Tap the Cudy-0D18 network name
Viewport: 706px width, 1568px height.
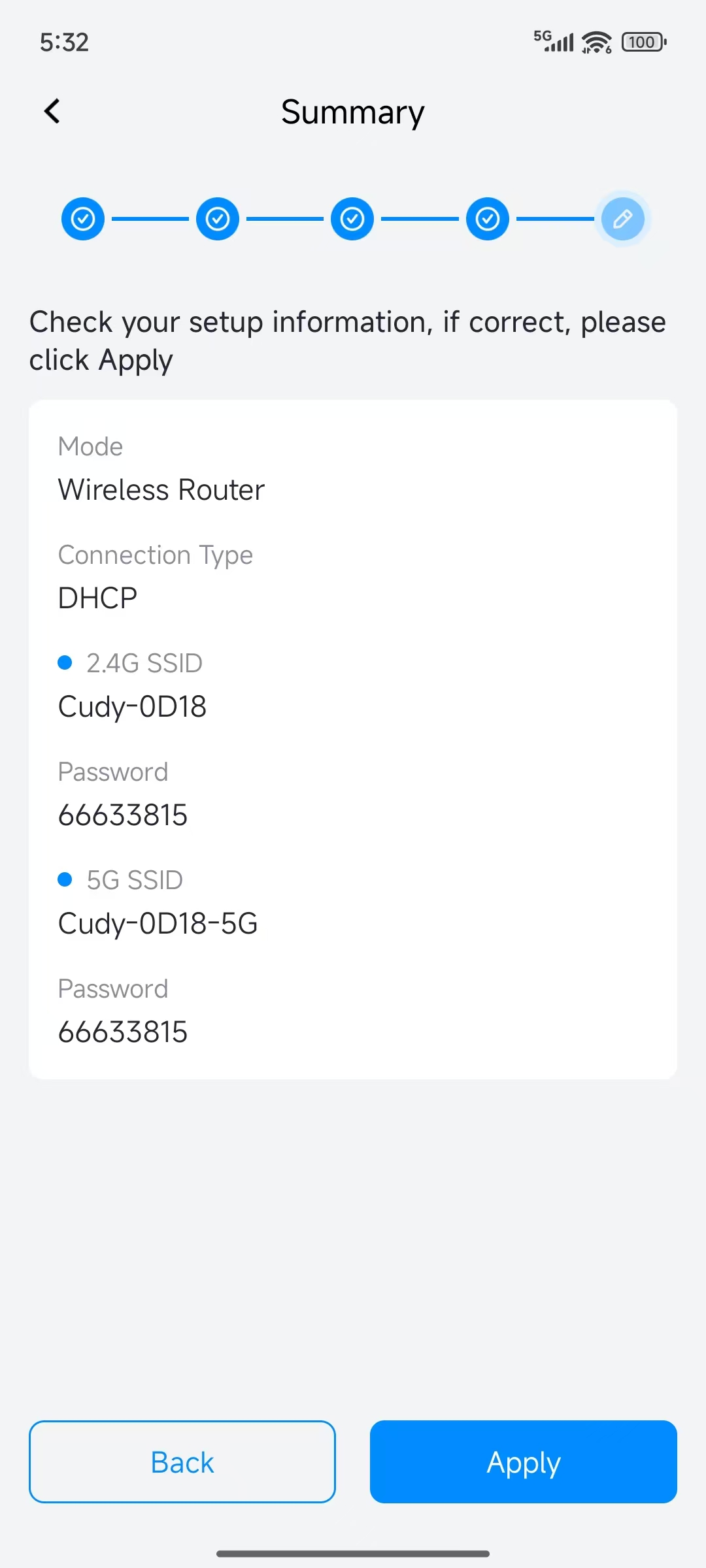click(x=133, y=707)
